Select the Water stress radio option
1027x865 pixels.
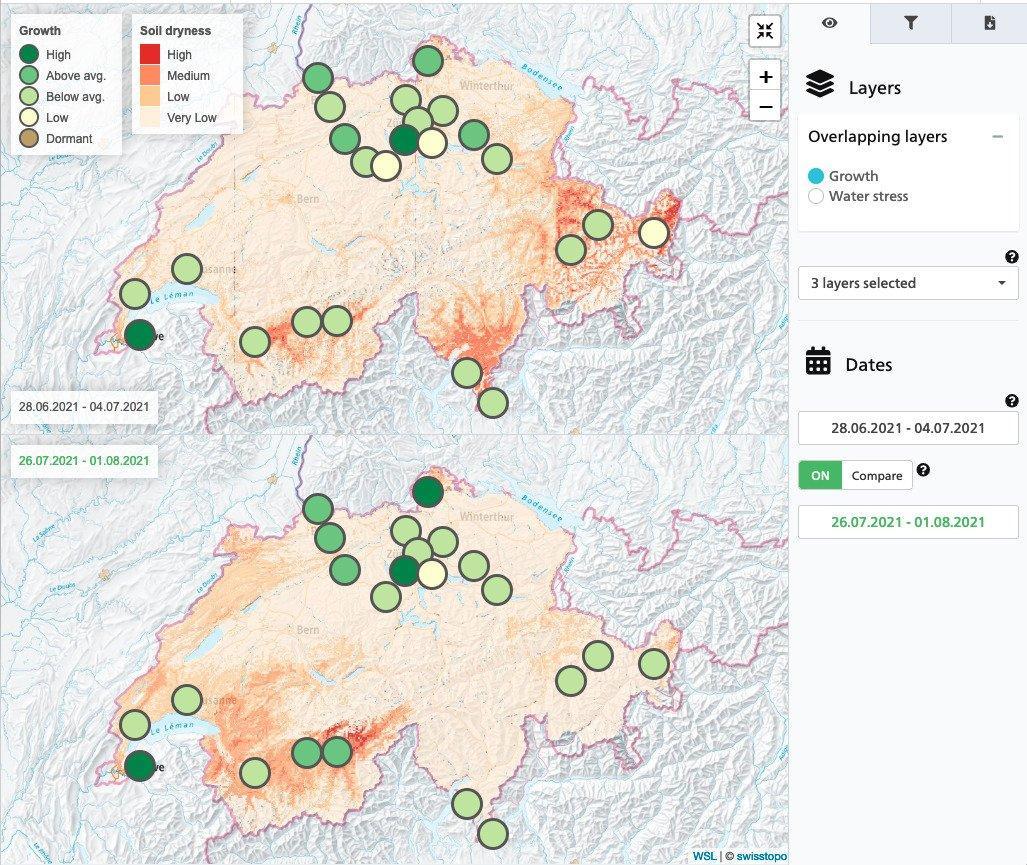click(x=815, y=196)
